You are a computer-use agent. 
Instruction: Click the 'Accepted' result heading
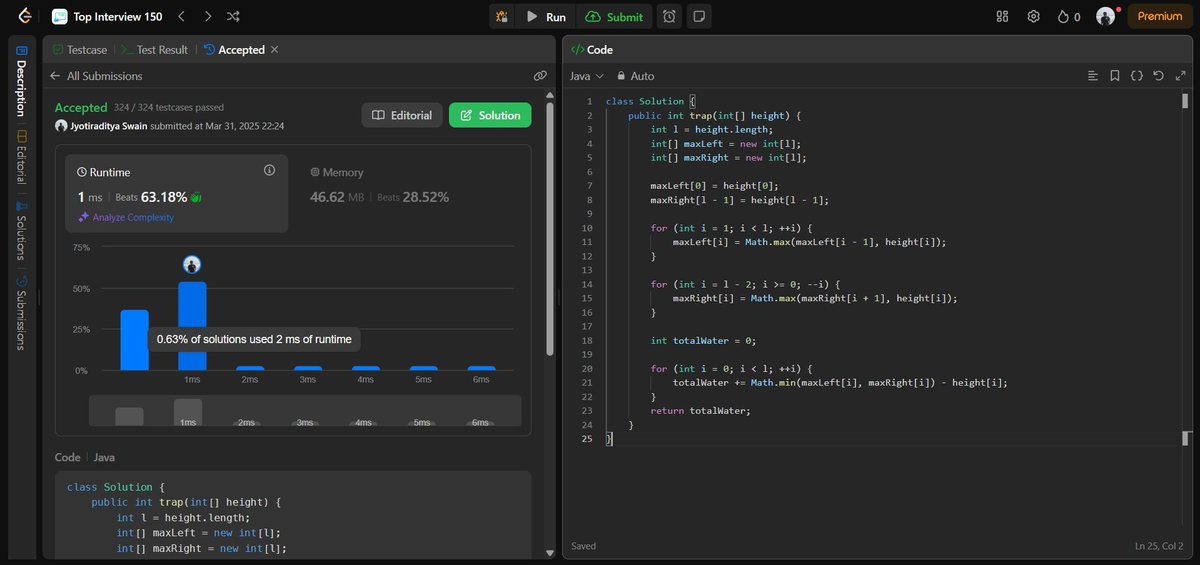point(81,107)
